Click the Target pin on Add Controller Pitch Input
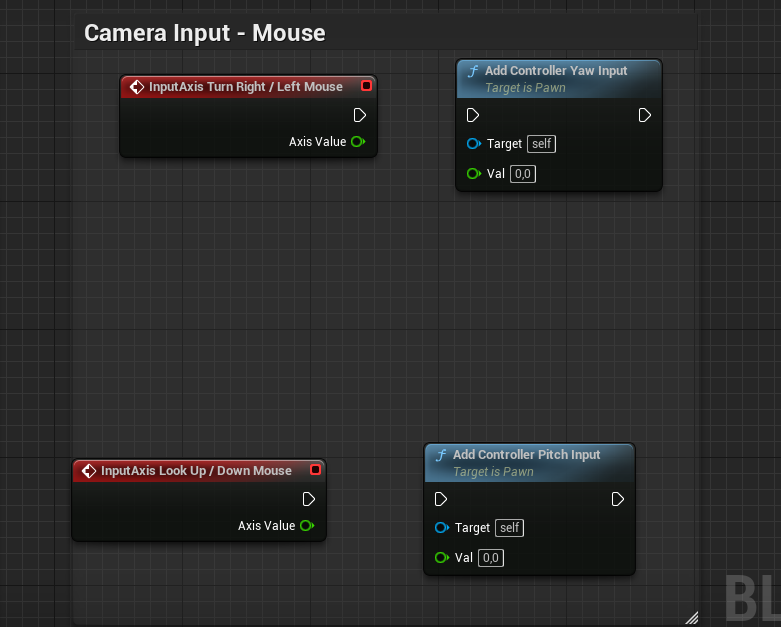Image resolution: width=781 pixels, height=627 pixels. [441, 528]
